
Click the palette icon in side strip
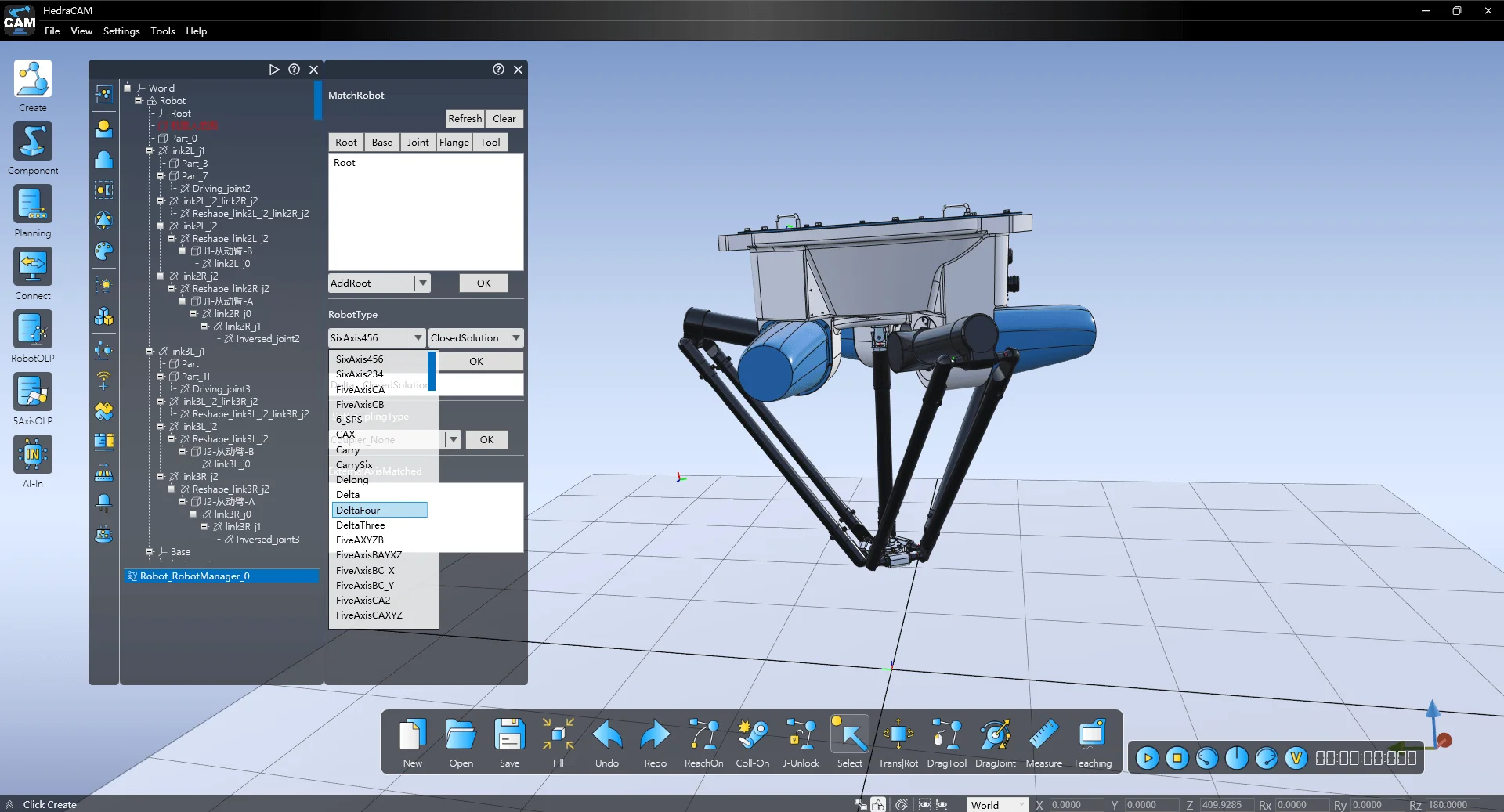[103, 251]
